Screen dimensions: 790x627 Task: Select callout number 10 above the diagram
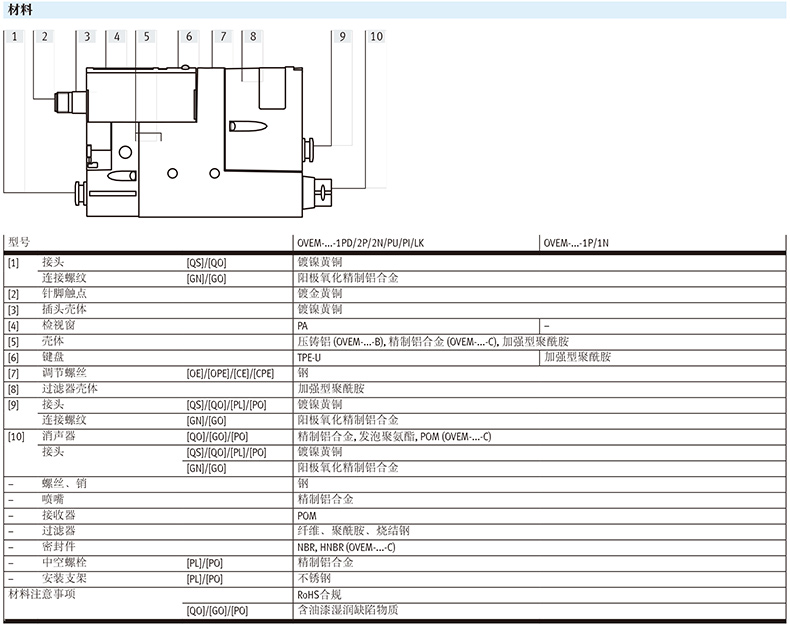[376, 37]
